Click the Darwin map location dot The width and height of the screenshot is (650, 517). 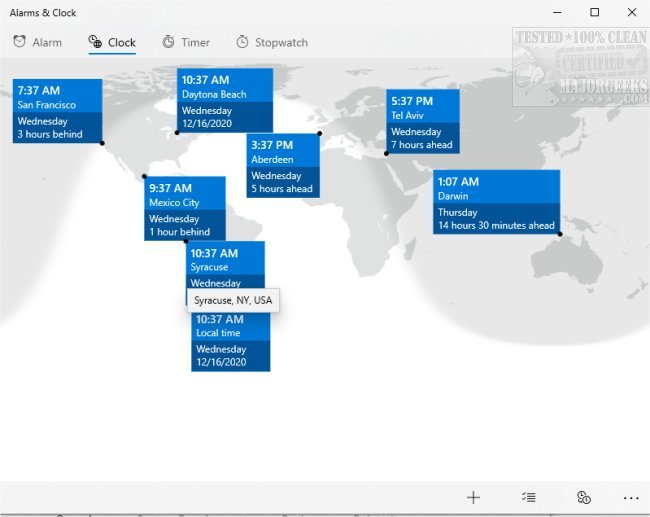[560, 234]
